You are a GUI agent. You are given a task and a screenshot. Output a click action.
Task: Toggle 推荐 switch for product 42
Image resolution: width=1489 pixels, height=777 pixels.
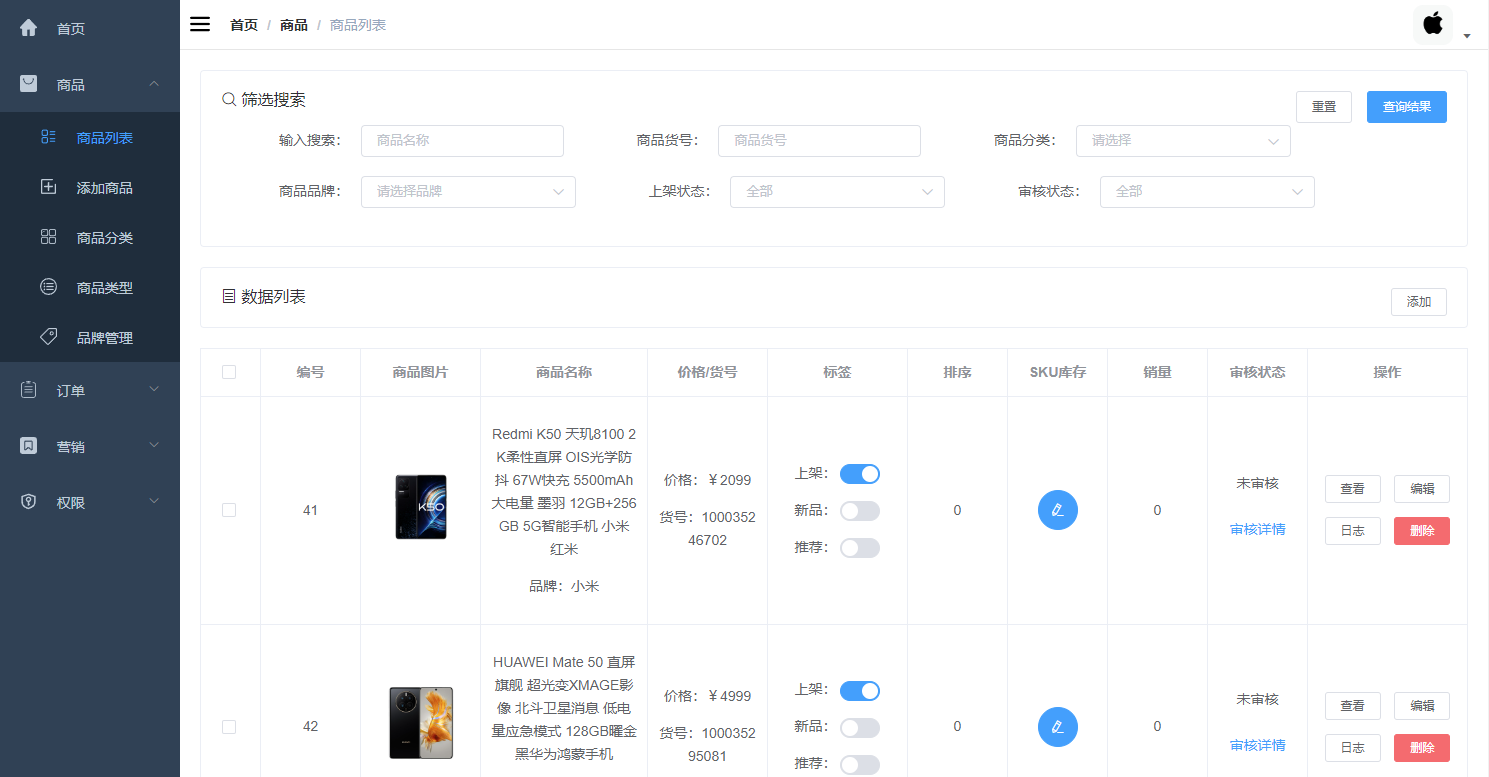pyautogui.click(x=860, y=765)
